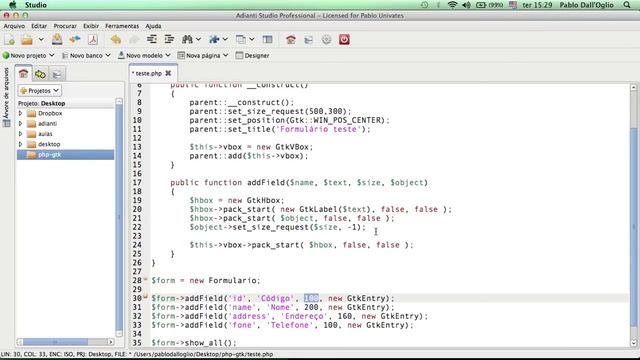Image resolution: width=640 pixels, height=360 pixels.
Task: Click the blue and orange arrows toolbar icon
Action: 75,40
